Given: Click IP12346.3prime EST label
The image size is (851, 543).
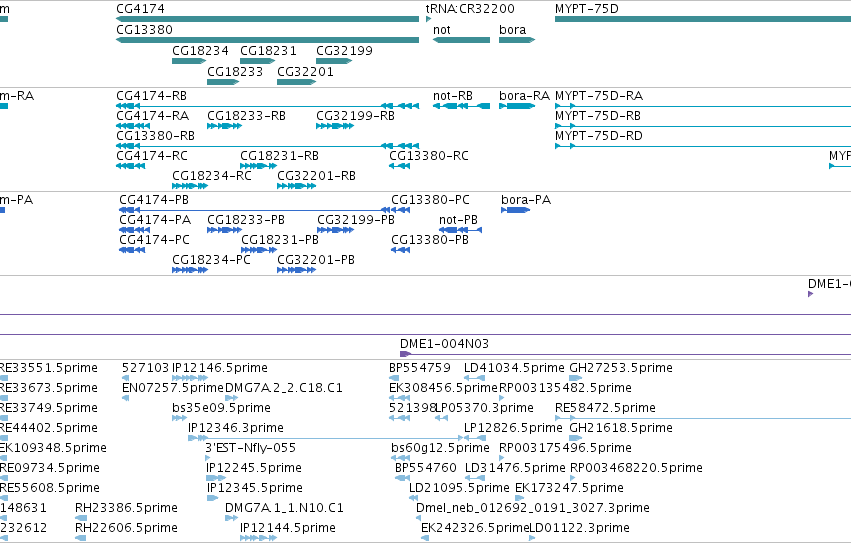Looking at the screenshot, I should point(236,428).
